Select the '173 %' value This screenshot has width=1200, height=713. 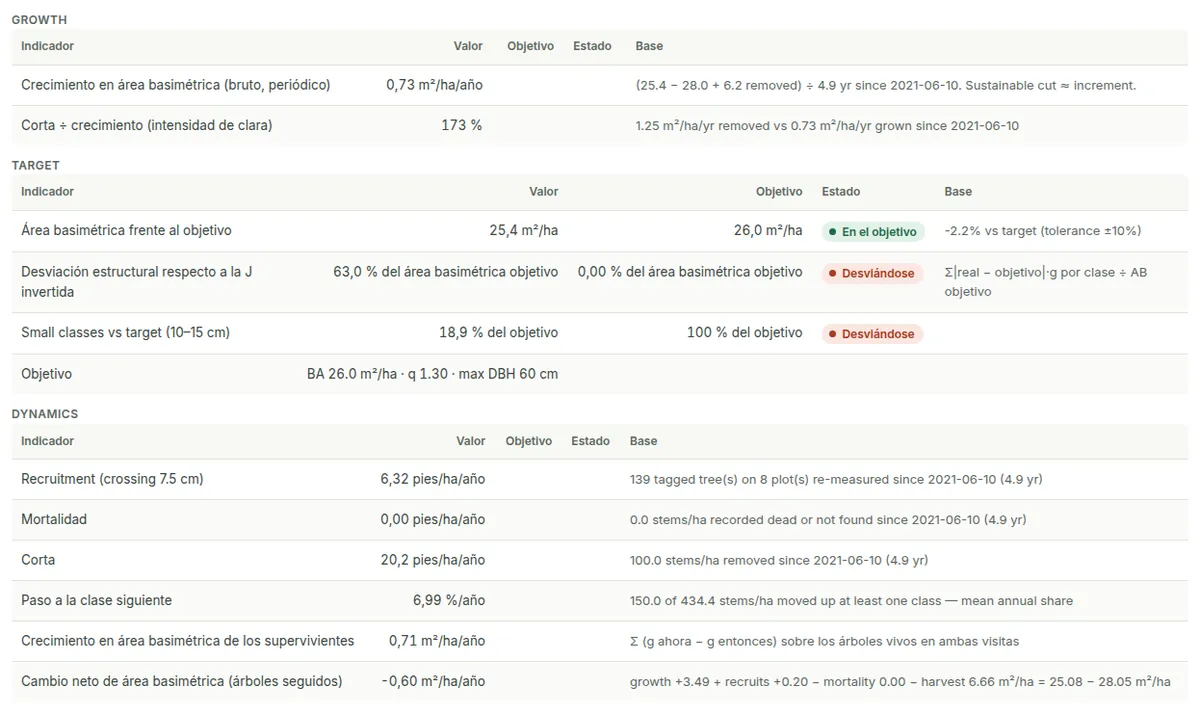click(462, 126)
